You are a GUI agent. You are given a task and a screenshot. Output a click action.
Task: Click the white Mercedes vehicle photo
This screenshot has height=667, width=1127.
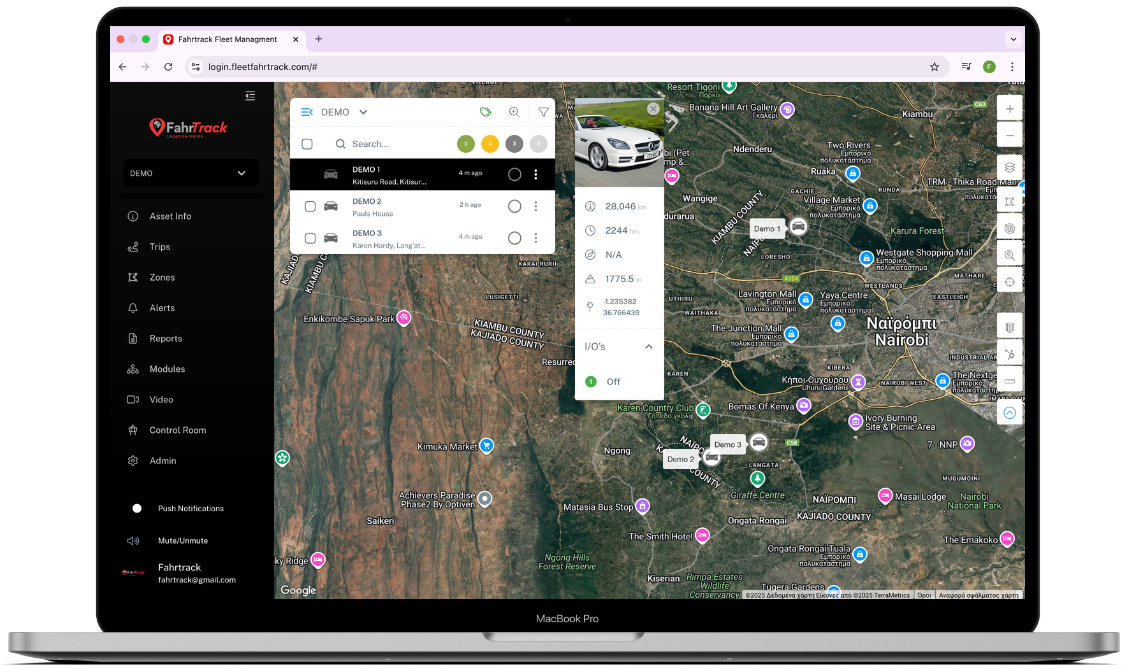(x=619, y=142)
